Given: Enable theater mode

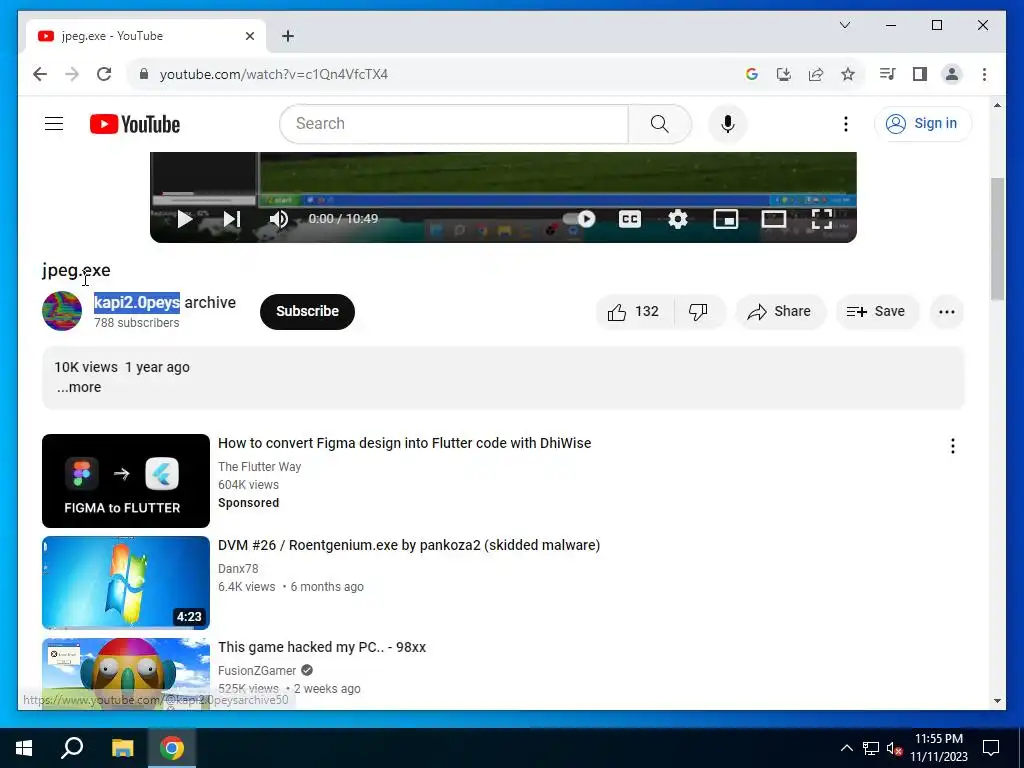Looking at the screenshot, I should tap(774, 219).
